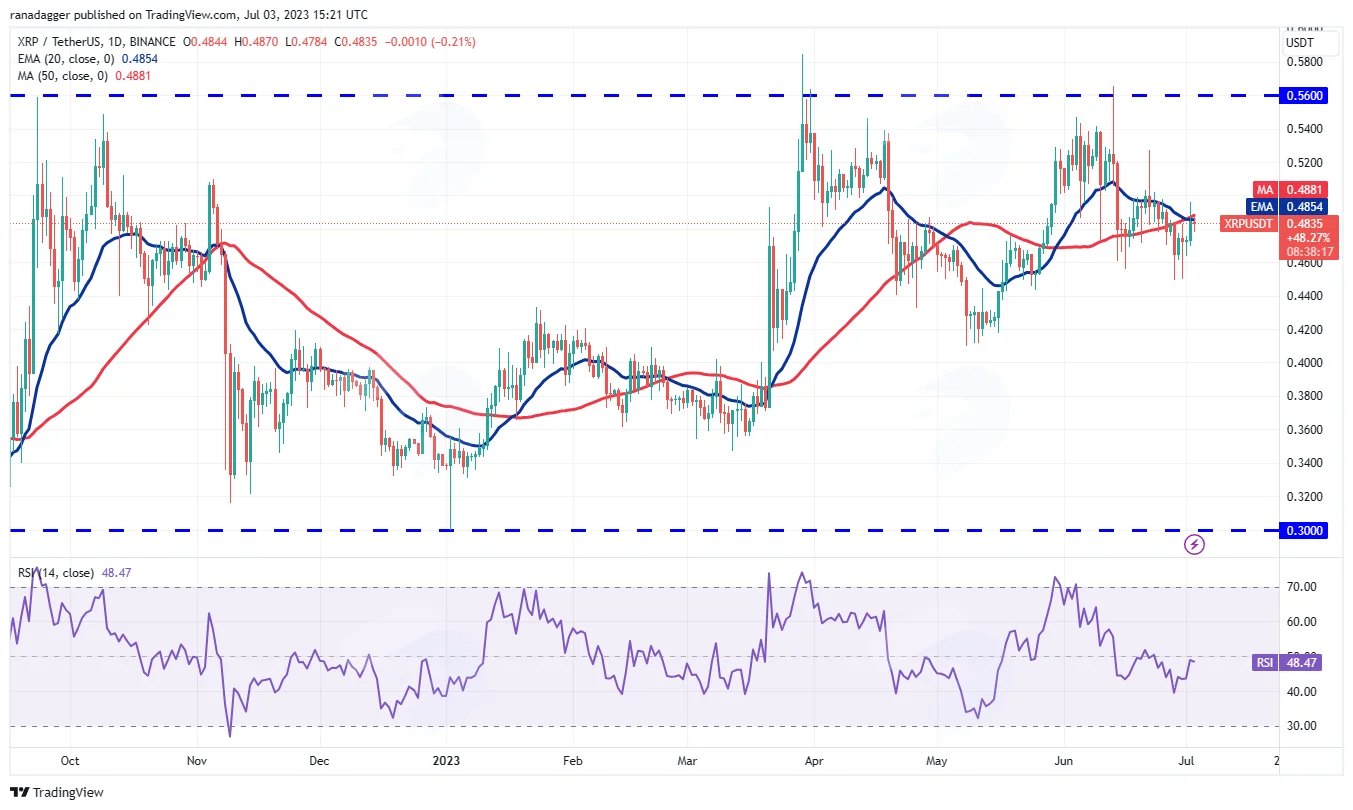Viewport: 1353px width, 810px height.
Task: Click the blue "0.3000" support price label
Action: click(1306, 530)
